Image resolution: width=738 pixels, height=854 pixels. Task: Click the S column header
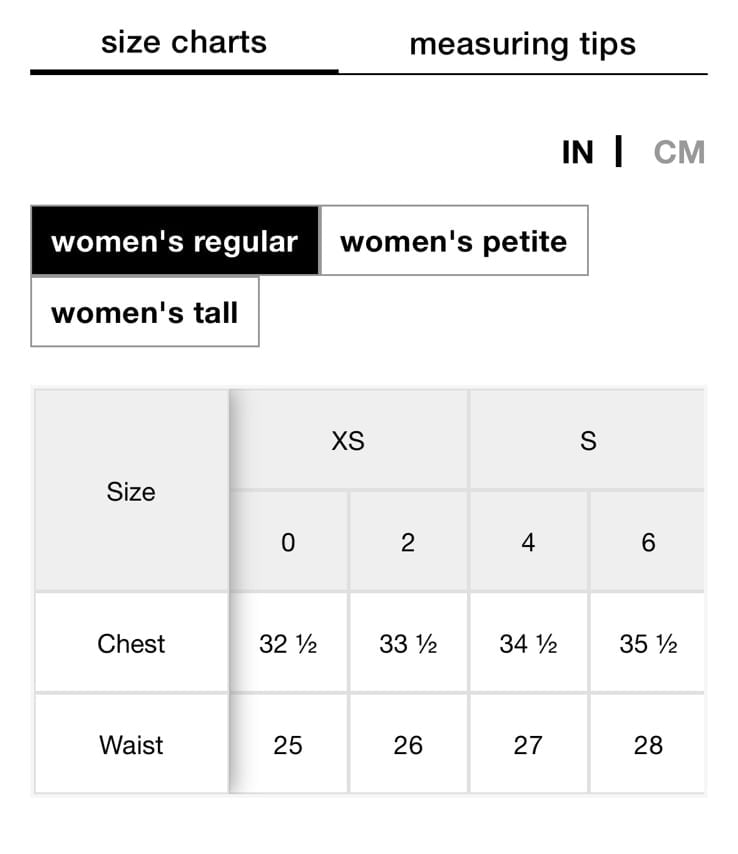[x=587, y=440]
